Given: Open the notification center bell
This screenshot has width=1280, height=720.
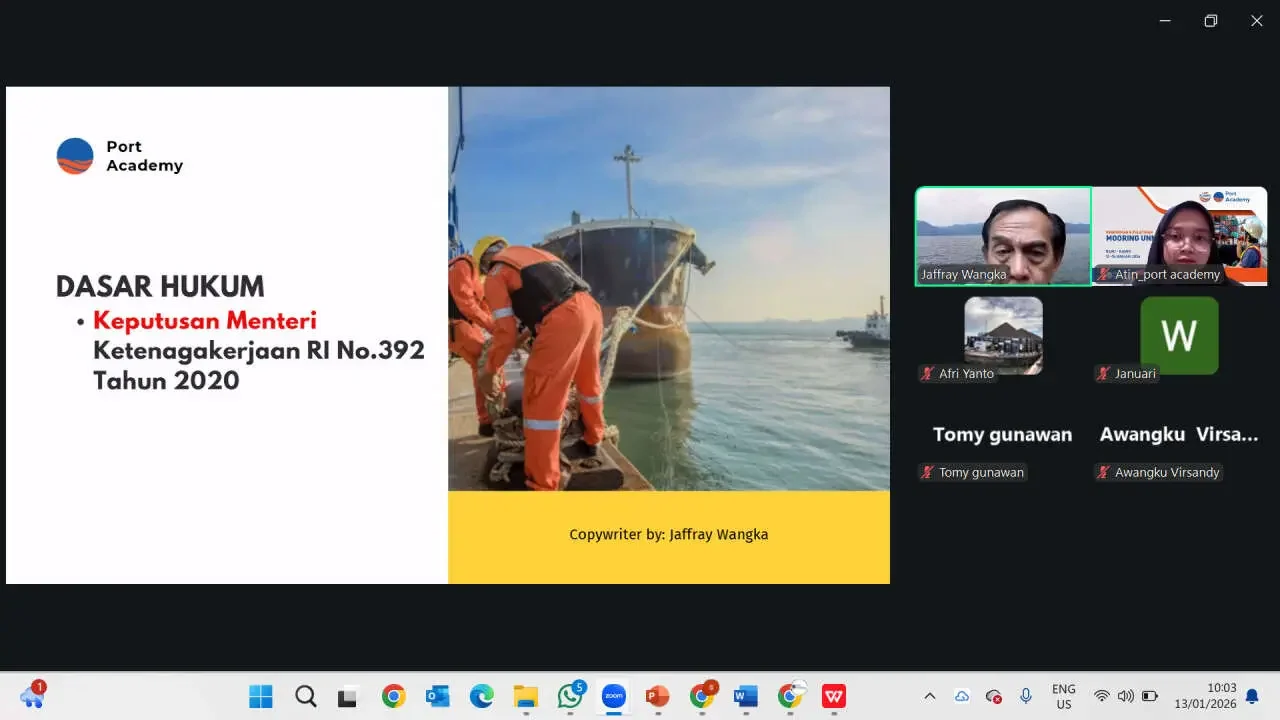Looking at the screenshot, I should click(x=1252, y=696).
